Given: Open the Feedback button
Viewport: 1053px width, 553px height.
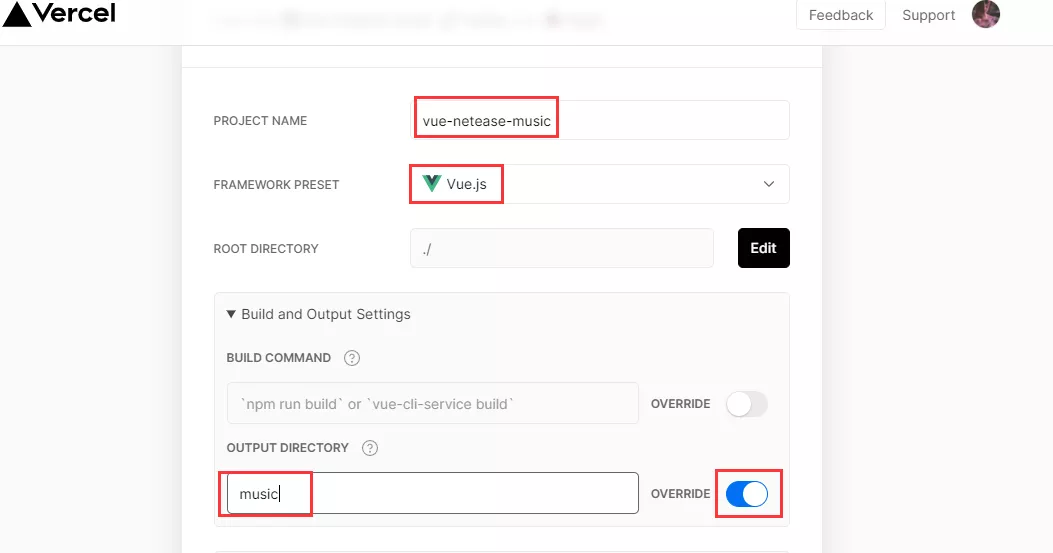Looking at the screenshot, I should tap(840, 15).
